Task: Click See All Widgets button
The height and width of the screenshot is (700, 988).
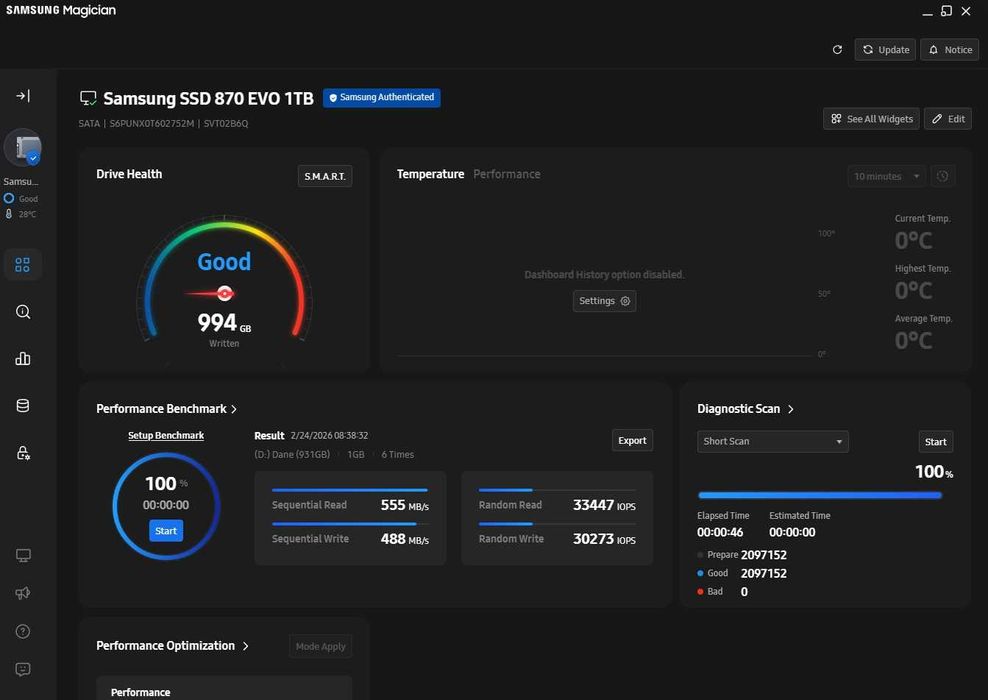Action: click(x=871, y=118)
